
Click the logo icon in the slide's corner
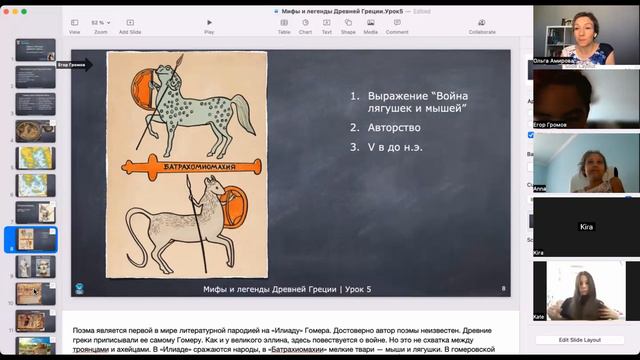(80, 289)
